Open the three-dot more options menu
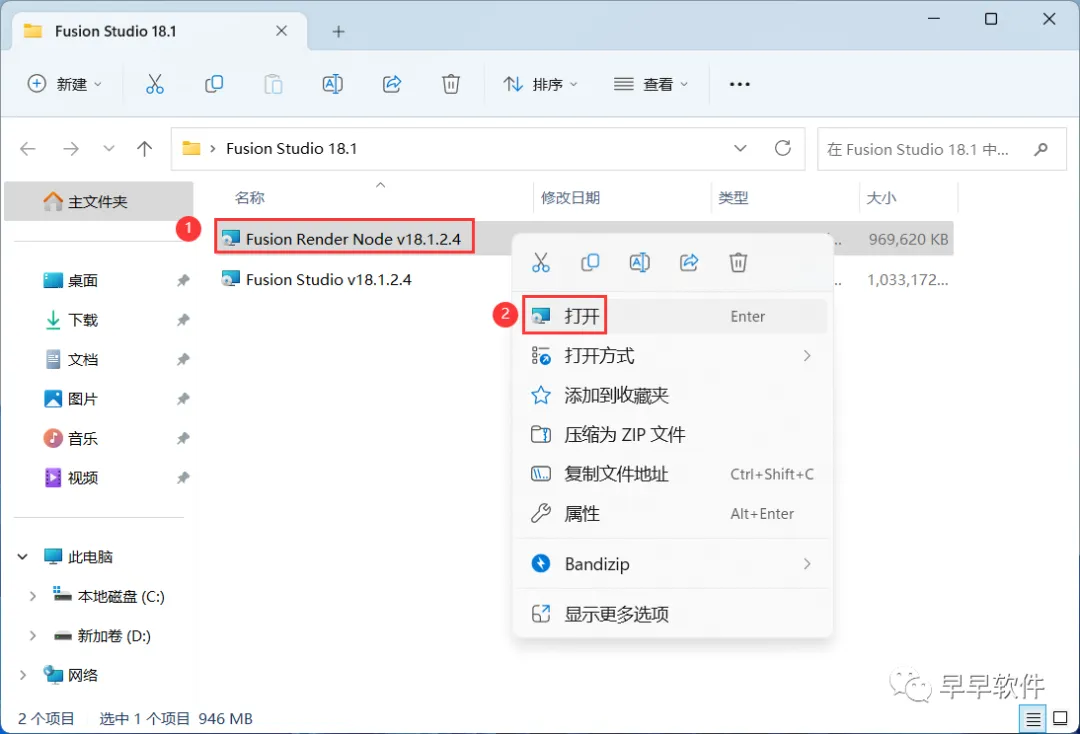Image resolution: width=1080 pixels, height=734 pixels. pos(739,84)
